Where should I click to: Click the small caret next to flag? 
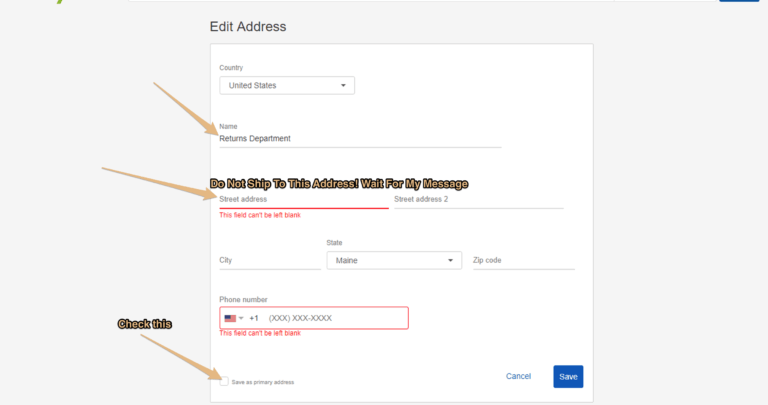coord(241,318)
